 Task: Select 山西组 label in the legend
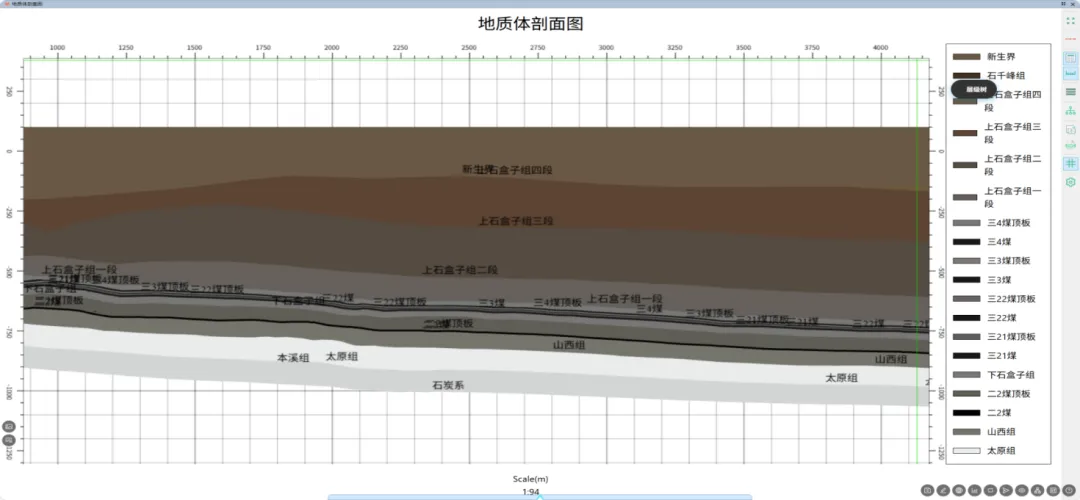click(x=1001, y=432)
